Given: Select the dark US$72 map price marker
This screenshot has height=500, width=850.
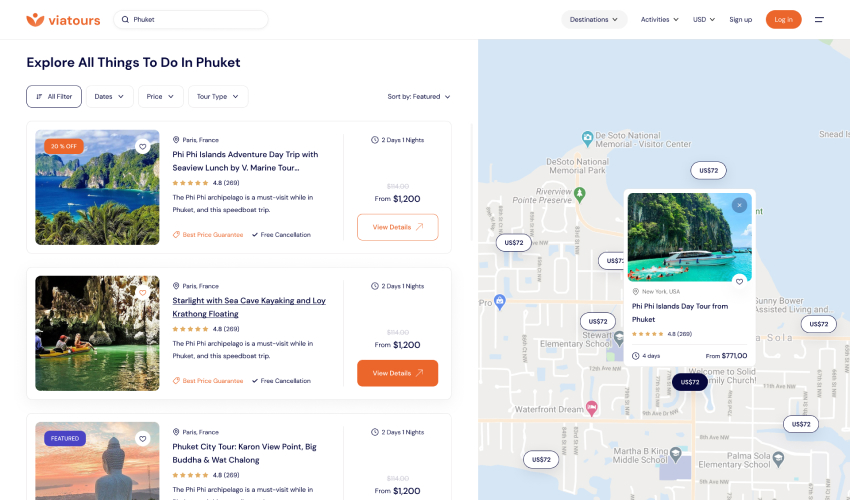Looking at the screenshot, I should 689,382.
